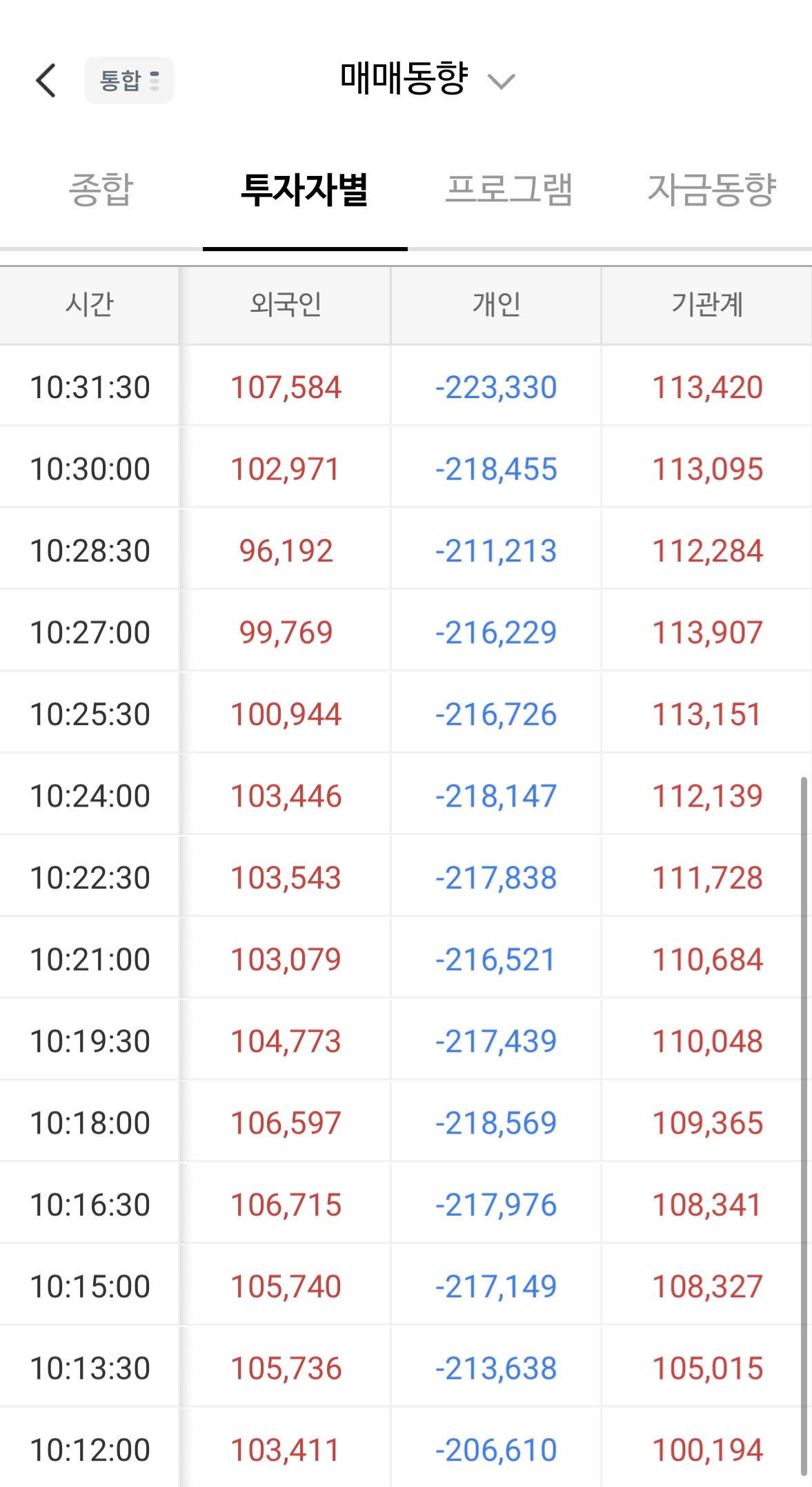812x1487 pixels.
Task: Select the 10:12:00 time row
Action: point(406,1449)
